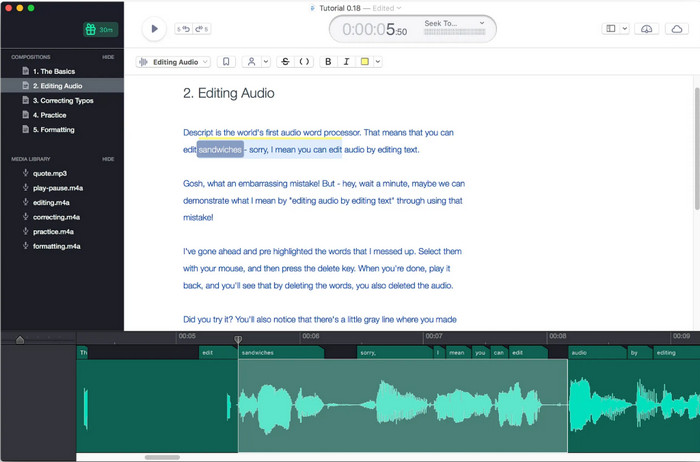Click the cloud sync icon
This screenshot has width=700, height=462.
pyautogui.click(x=677, y=29)
